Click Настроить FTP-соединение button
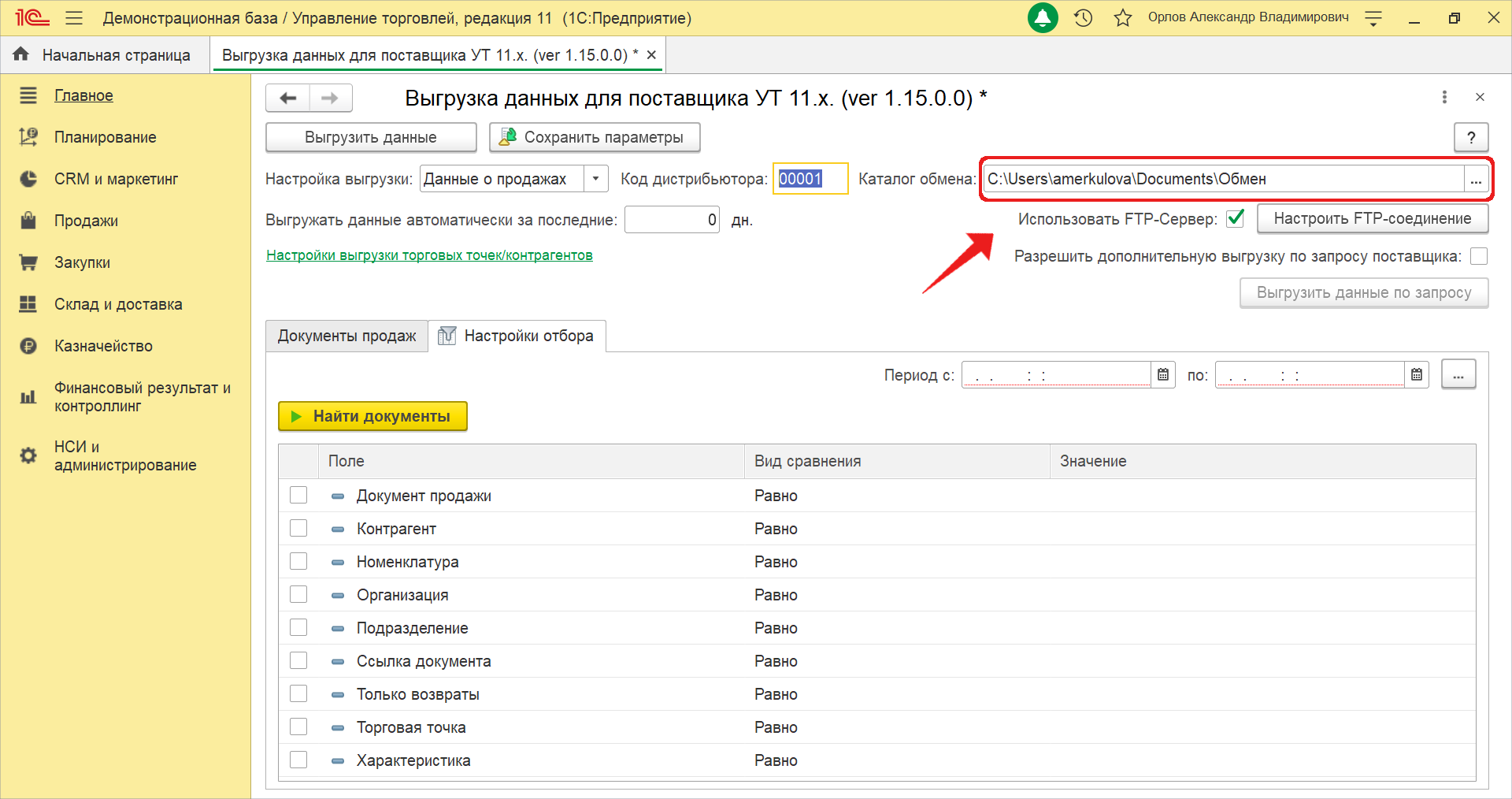Image resolution: width=1512 pixels, height=799 pixels. pyautogui.click(x=1373, y=218)
